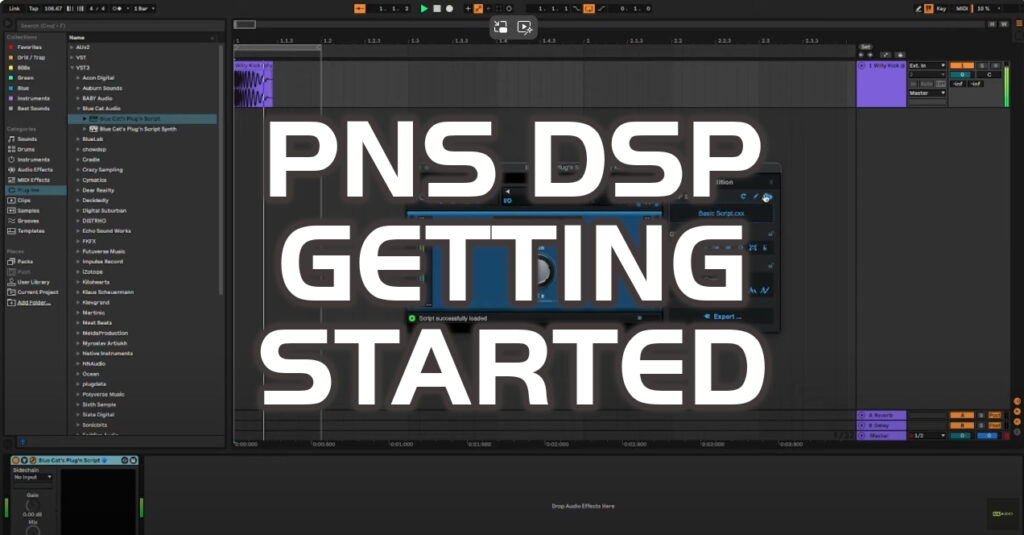
Task: Toggle the orange Draw Mode button
Action: pos(929,8)
